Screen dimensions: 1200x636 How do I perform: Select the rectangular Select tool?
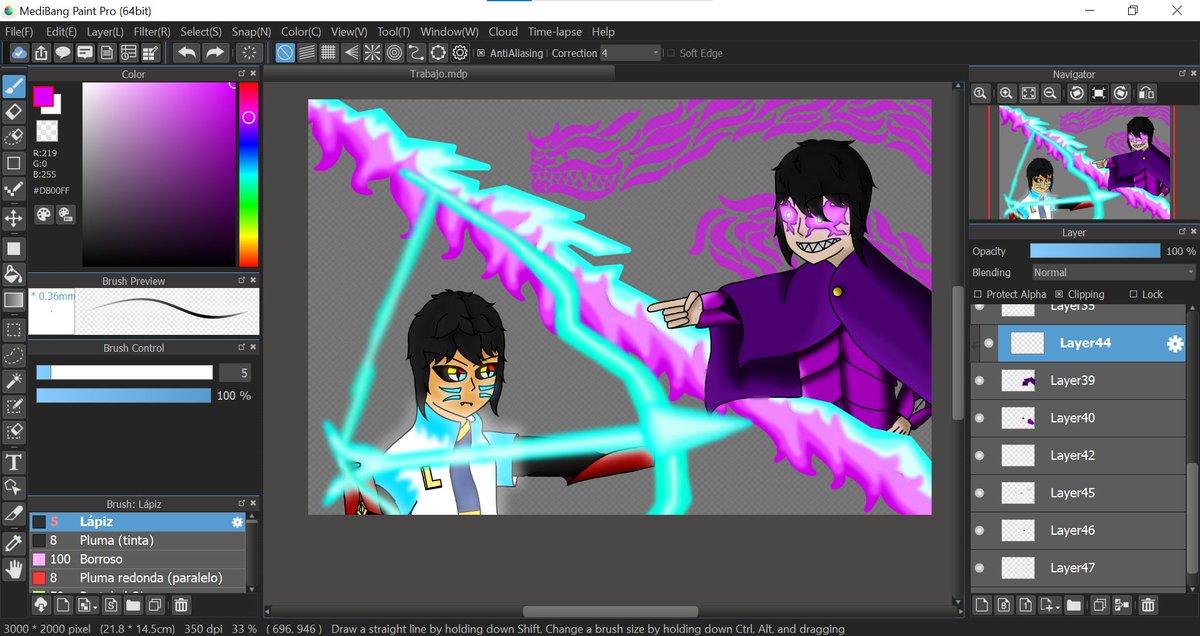click(14, 329)
